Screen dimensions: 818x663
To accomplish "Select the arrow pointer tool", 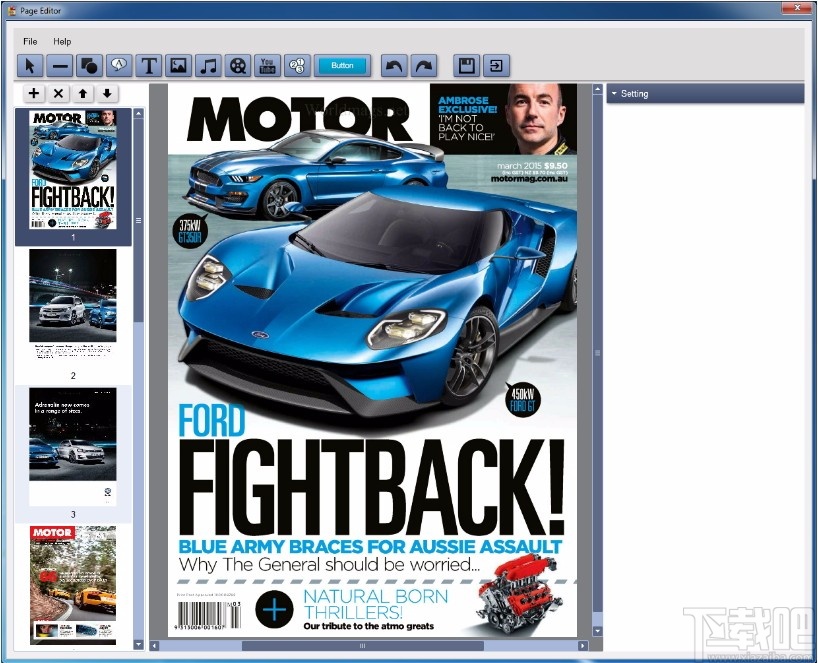I will click(30, 66).
